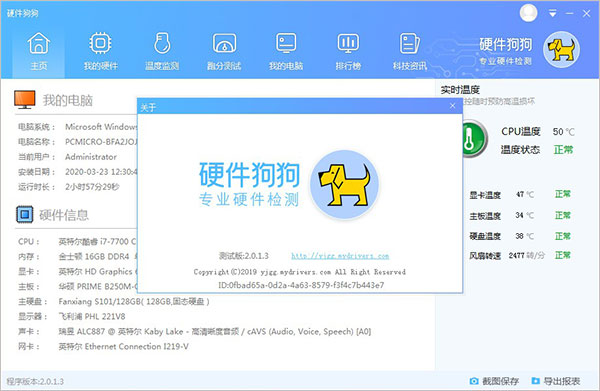Click the 程序版本:2.0.1.3 status text
Viewport: 600px width, 391px height.
35,381
